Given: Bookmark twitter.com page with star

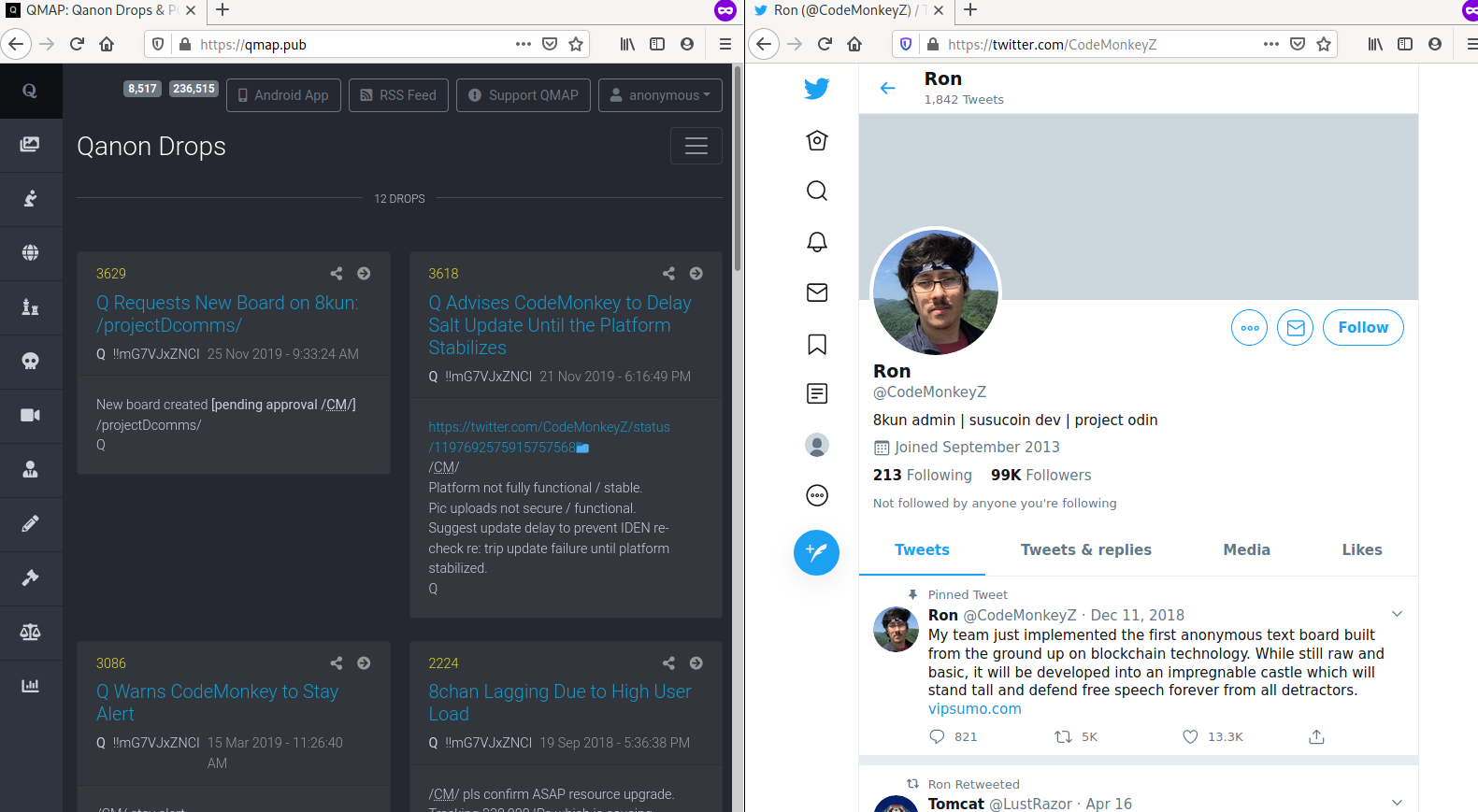Looking at the screenshot, I should tap(1324, 44).
